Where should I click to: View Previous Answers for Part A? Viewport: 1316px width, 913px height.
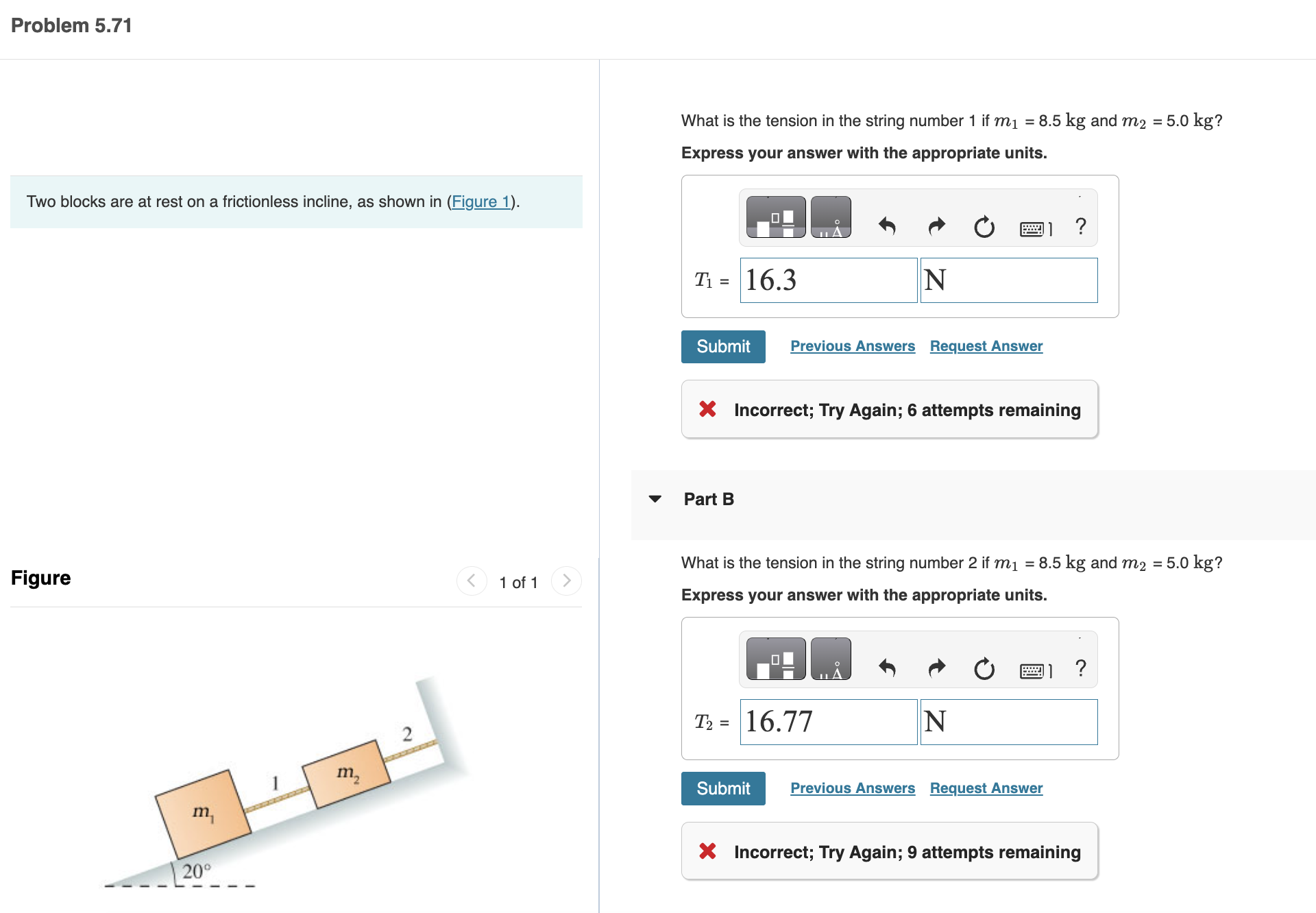point(852,346)
